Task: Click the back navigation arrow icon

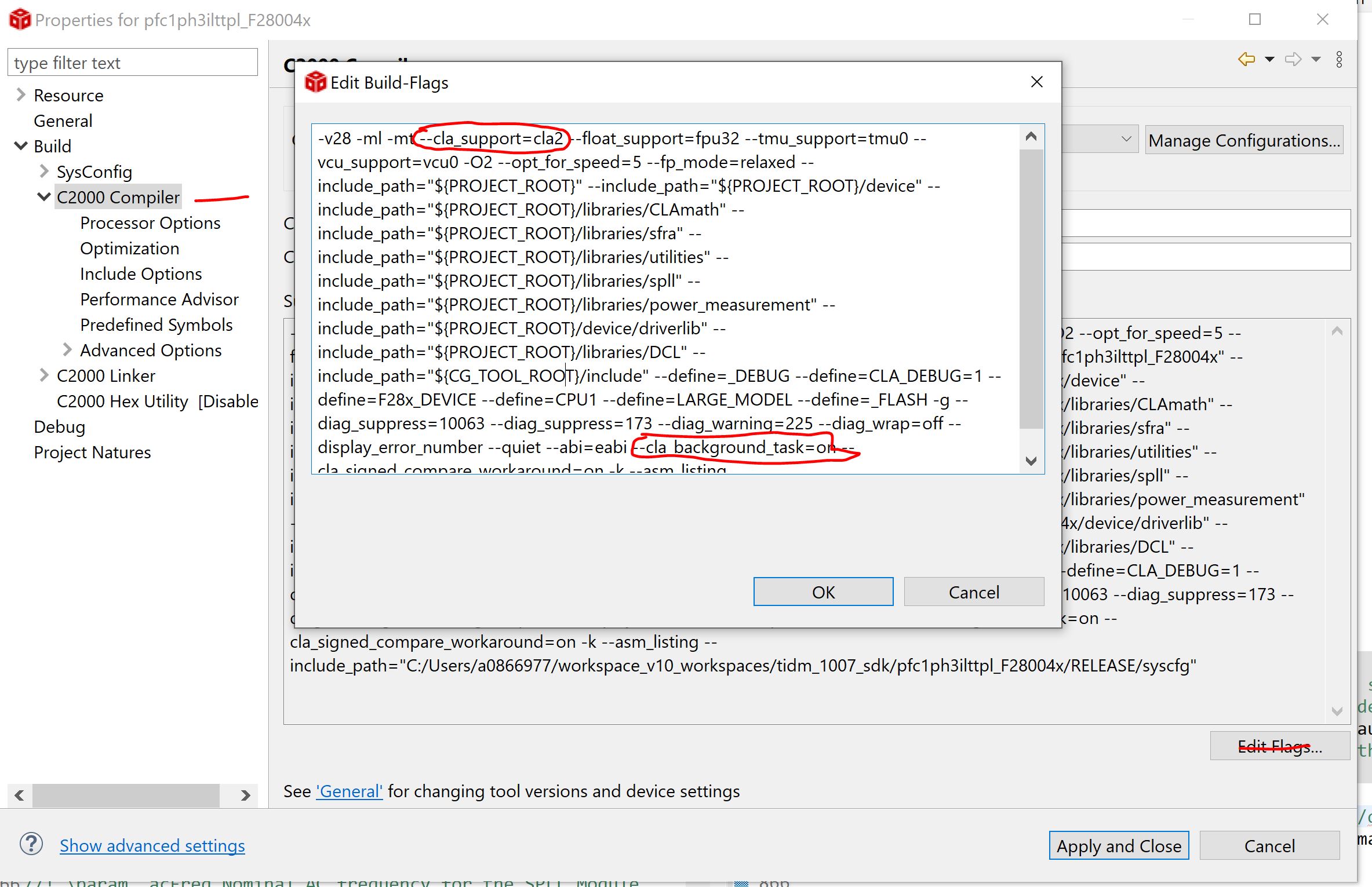Action: click(x=1246, y=59)
